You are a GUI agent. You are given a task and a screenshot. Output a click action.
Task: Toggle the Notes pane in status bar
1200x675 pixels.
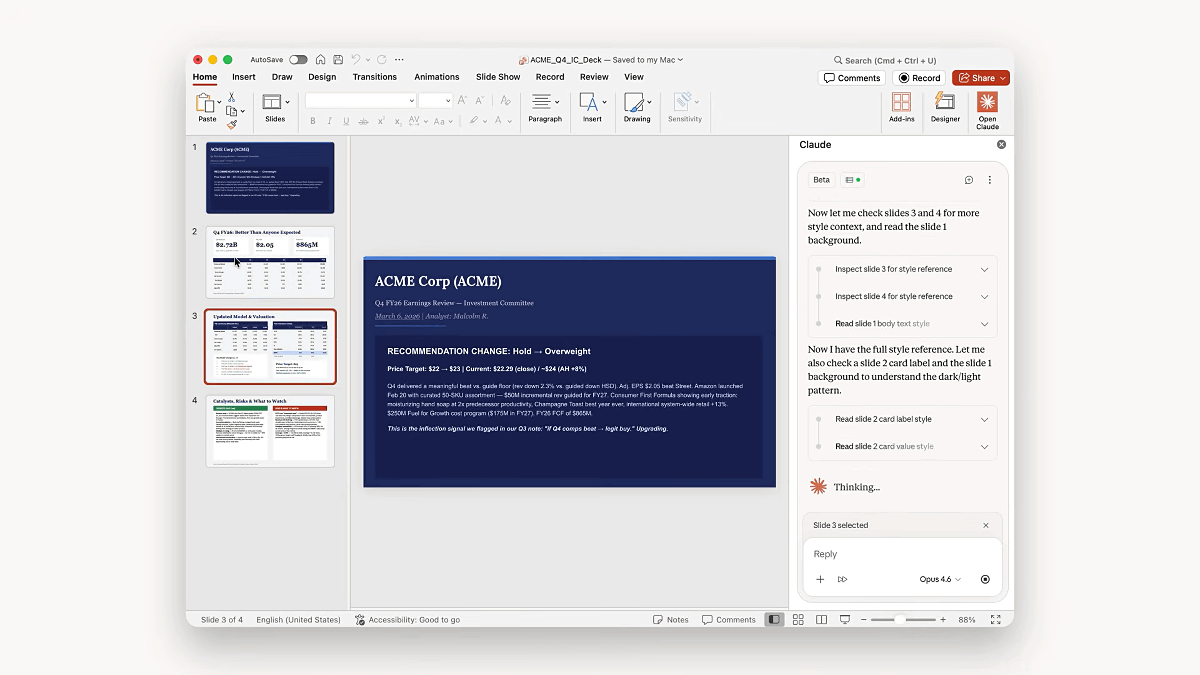(671, 620)
